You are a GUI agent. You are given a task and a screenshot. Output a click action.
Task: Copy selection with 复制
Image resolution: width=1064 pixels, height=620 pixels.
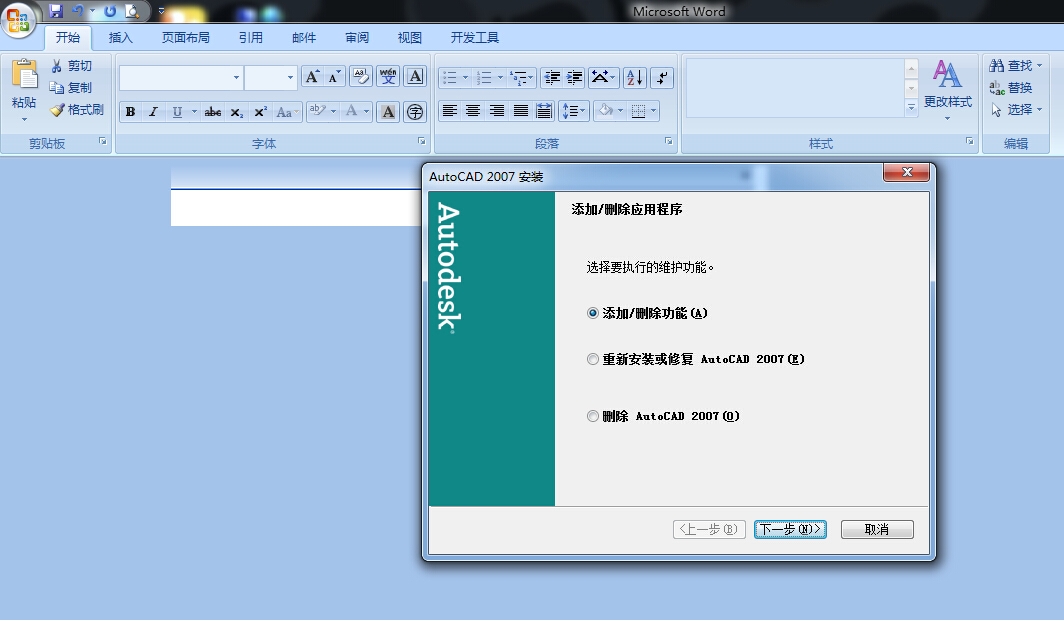pyautogui.click(x=71, y=88)
